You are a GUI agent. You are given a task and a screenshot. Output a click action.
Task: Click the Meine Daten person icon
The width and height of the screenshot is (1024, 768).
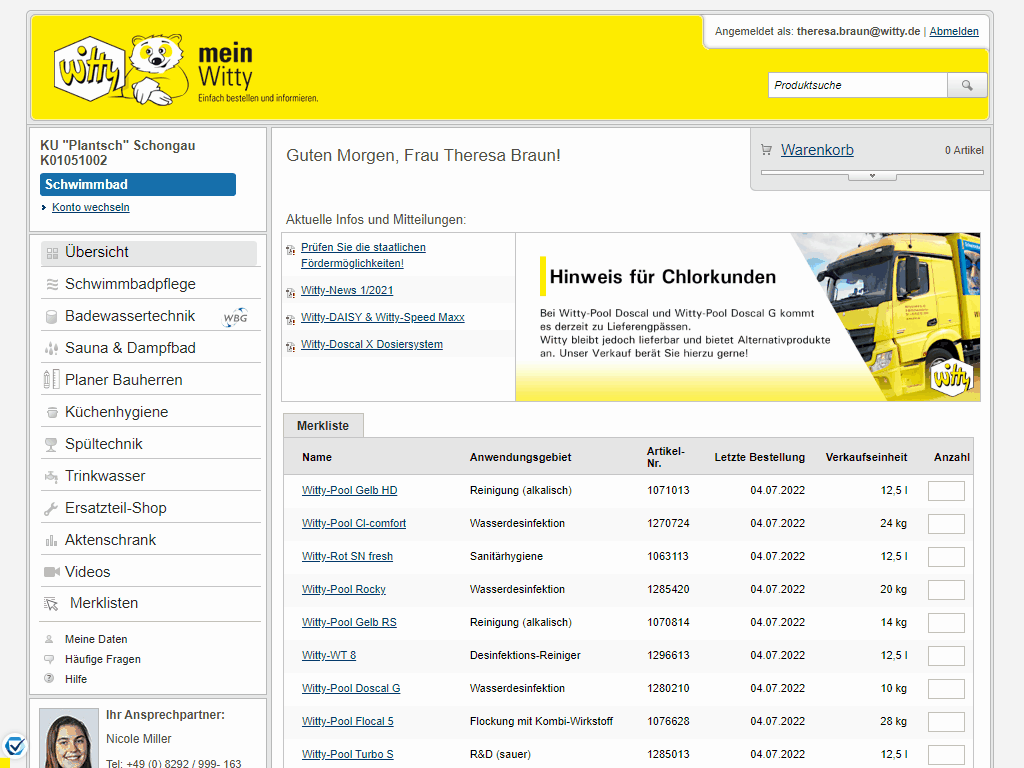click(49, 639)
